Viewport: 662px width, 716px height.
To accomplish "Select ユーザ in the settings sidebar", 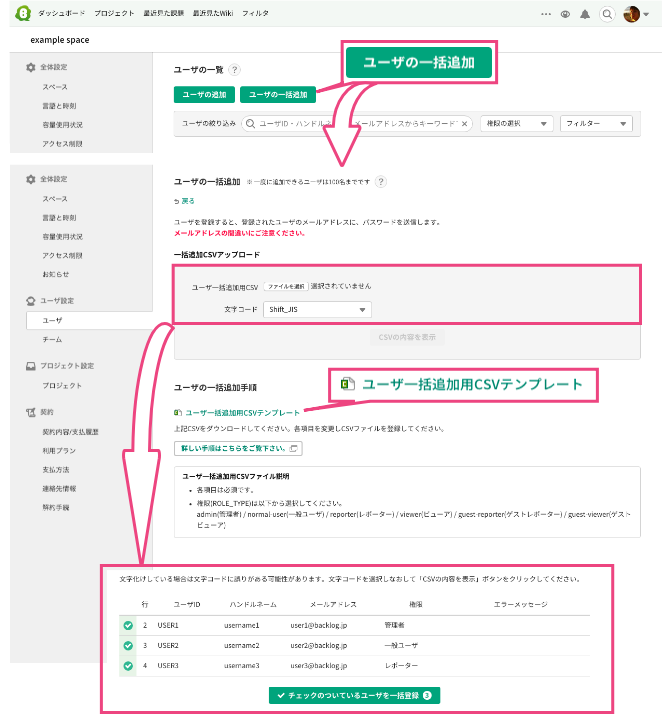I will click(89, 321).
